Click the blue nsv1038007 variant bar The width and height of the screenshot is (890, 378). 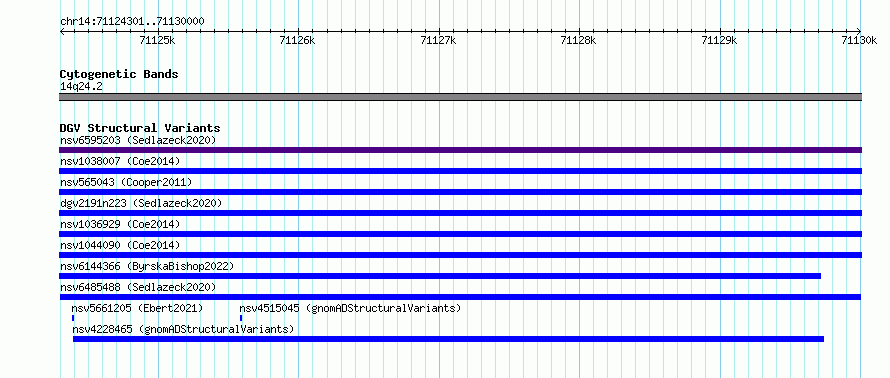(460, 171)
